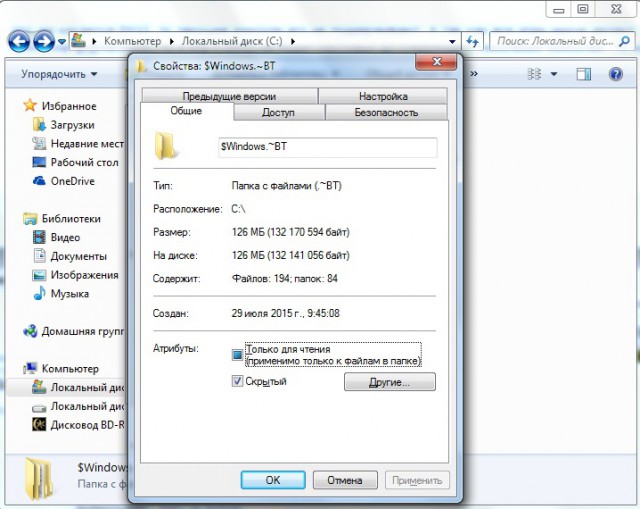Click the Рабочий стол monitor icon

click(39, 162)
